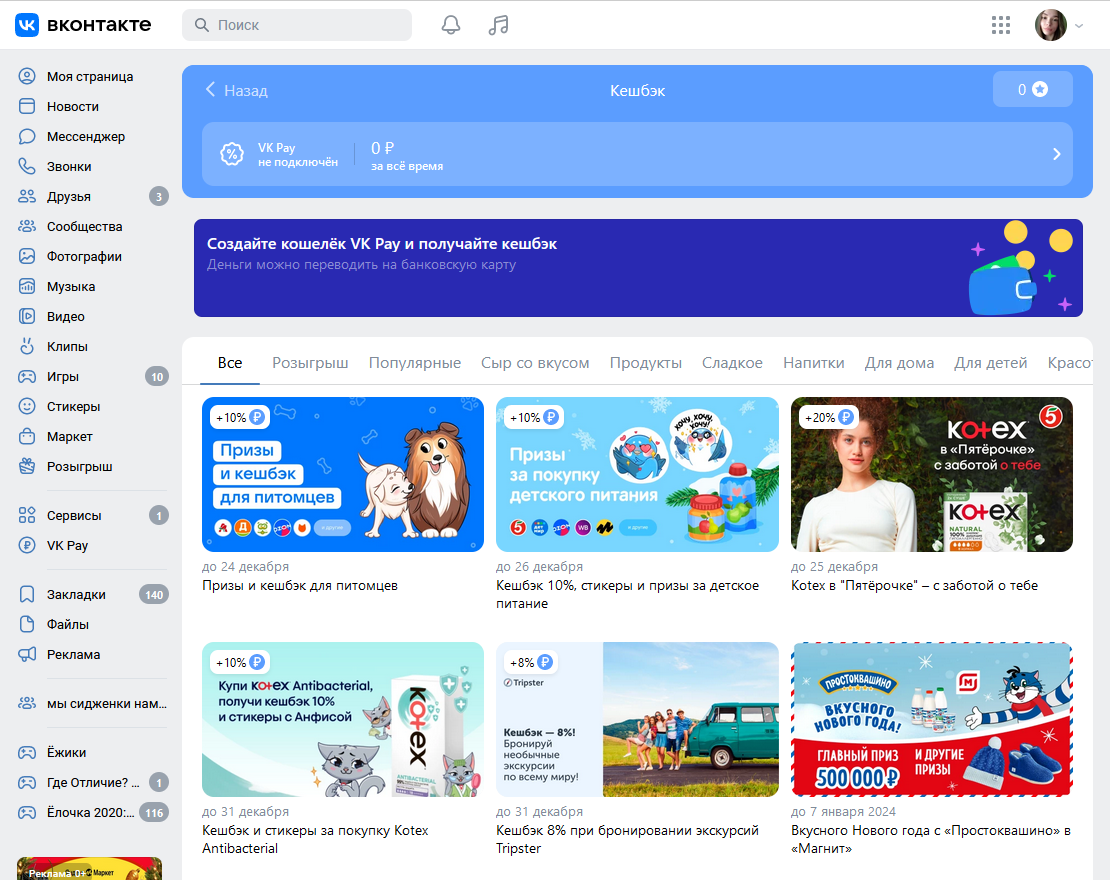Switch to the Популярные tab
The width and height of the screenshot is (1110, 880).
pos(415,362)
